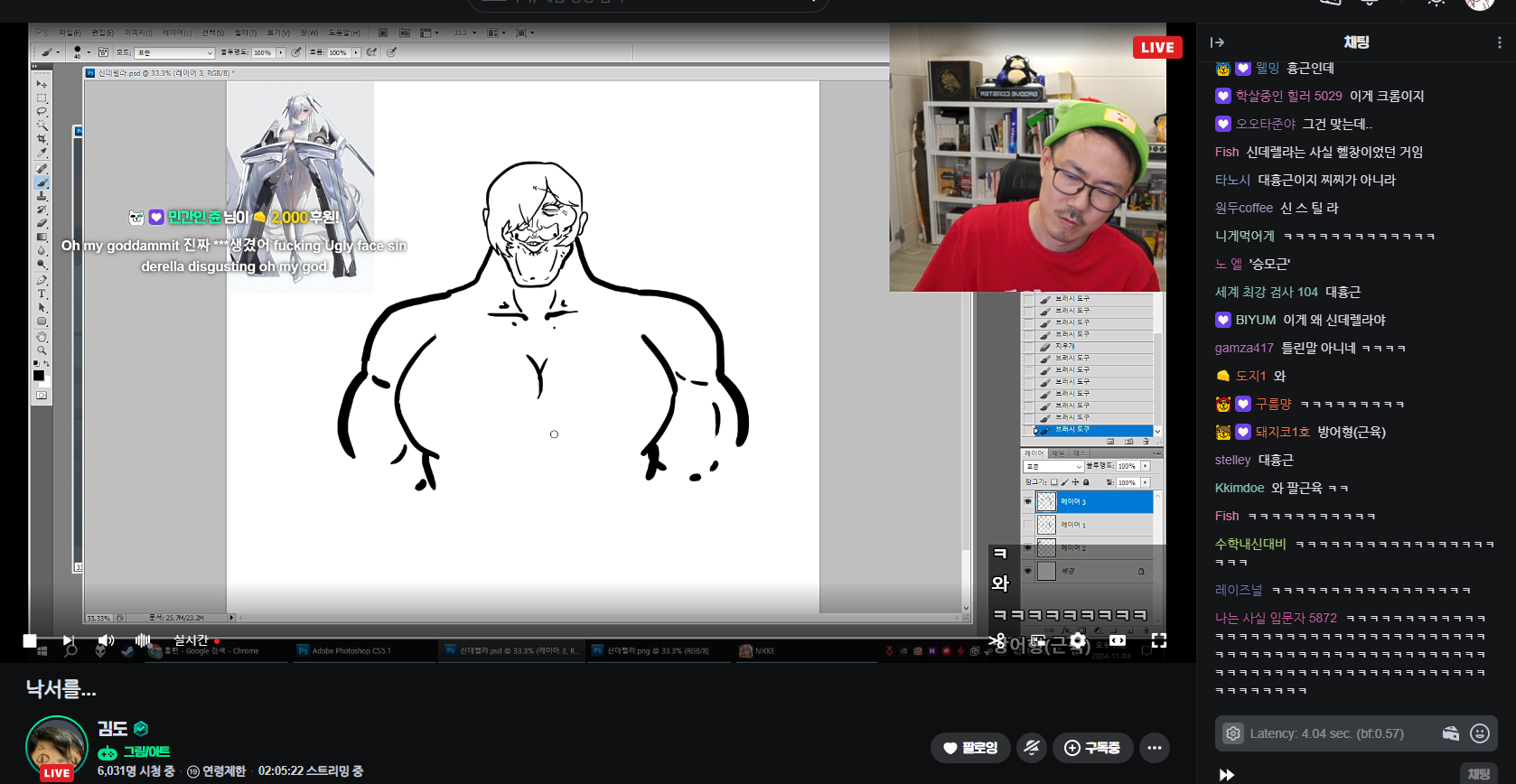
Task: Select the Move tool in Photoshop toolbar
Action: [x=42, y=84]
